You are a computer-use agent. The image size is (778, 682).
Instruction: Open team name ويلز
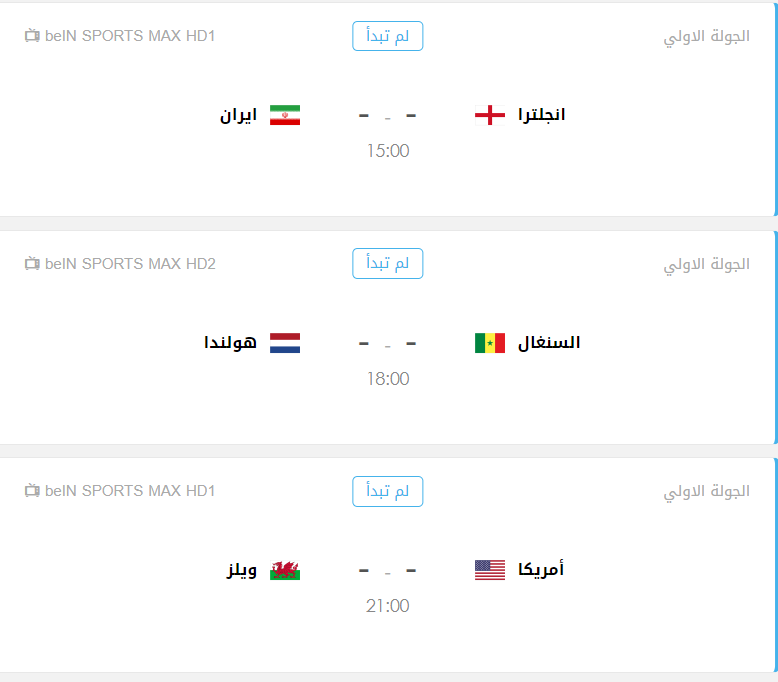tap(242, 570)
